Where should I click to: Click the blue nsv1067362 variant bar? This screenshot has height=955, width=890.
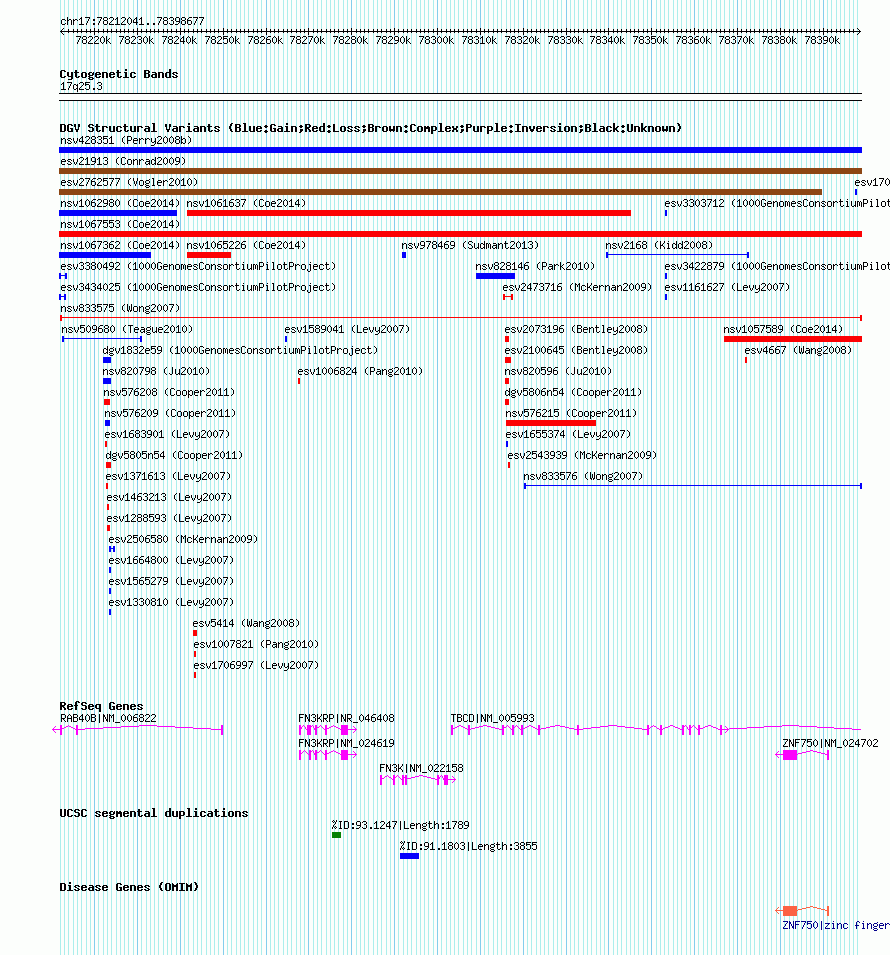[105, 255]
